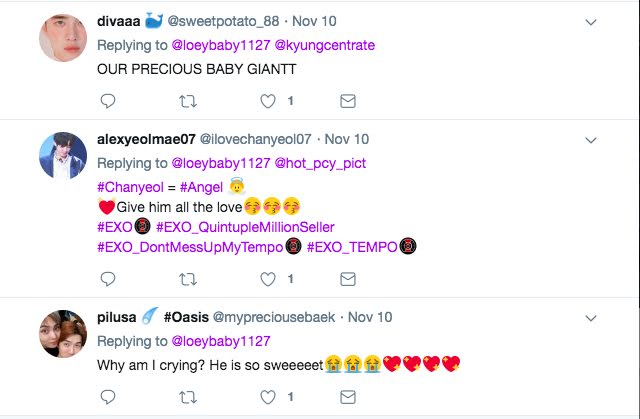
Task: View alexyeolmae07's avatar
Action: [x=62, y=155]
